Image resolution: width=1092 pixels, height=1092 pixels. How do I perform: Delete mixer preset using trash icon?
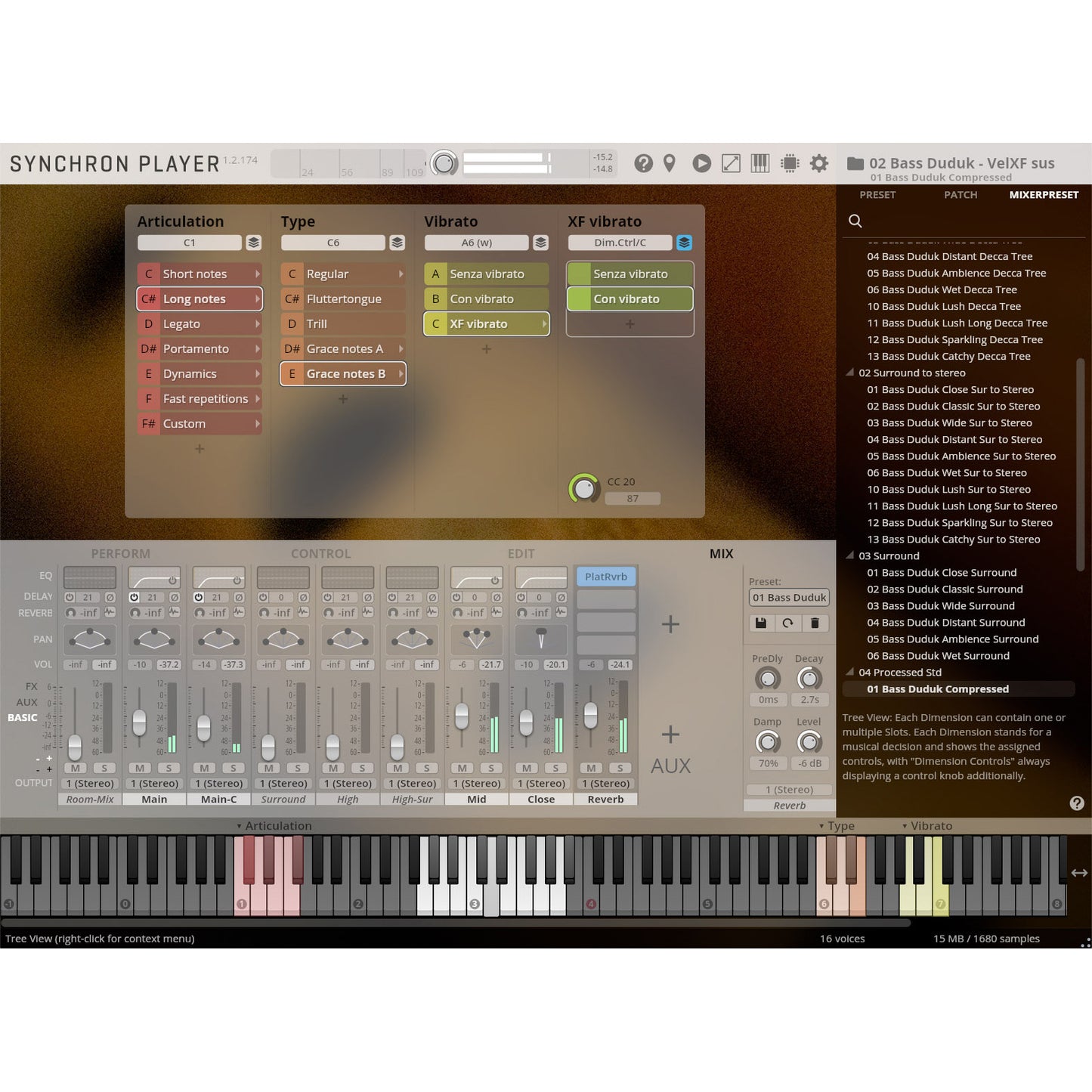tap(815, 623)
